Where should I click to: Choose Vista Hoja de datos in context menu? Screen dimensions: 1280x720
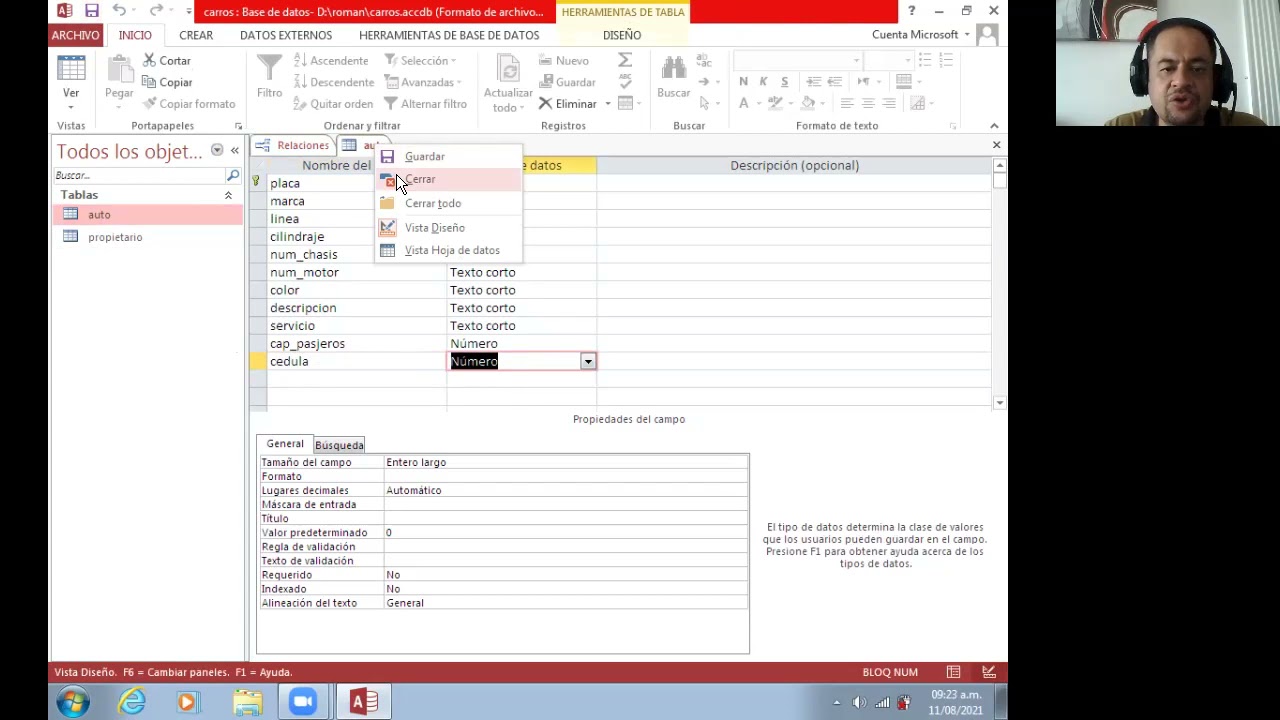(448, 250)
